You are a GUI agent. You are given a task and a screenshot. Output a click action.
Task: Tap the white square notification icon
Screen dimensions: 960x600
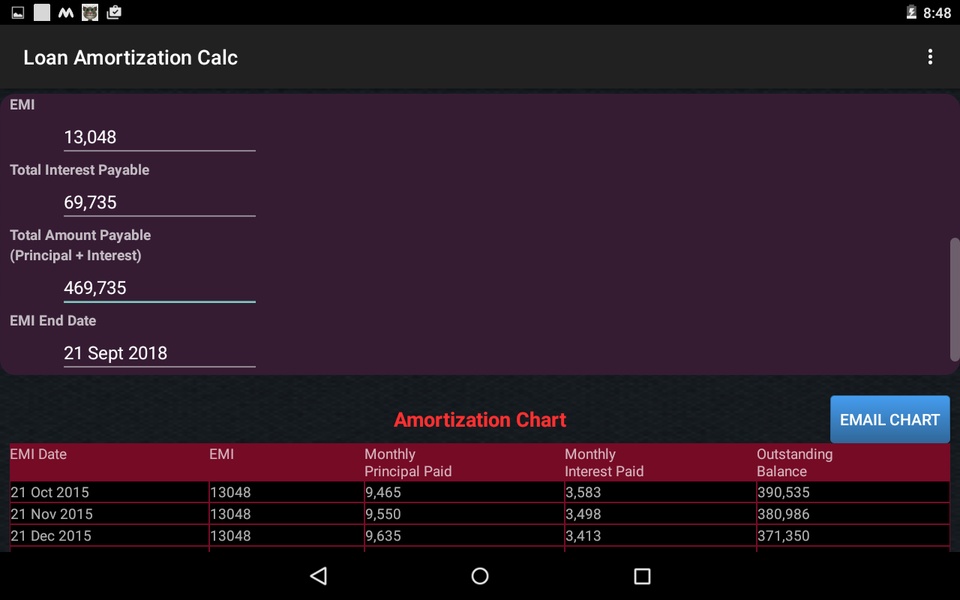[x=42, y=12]
